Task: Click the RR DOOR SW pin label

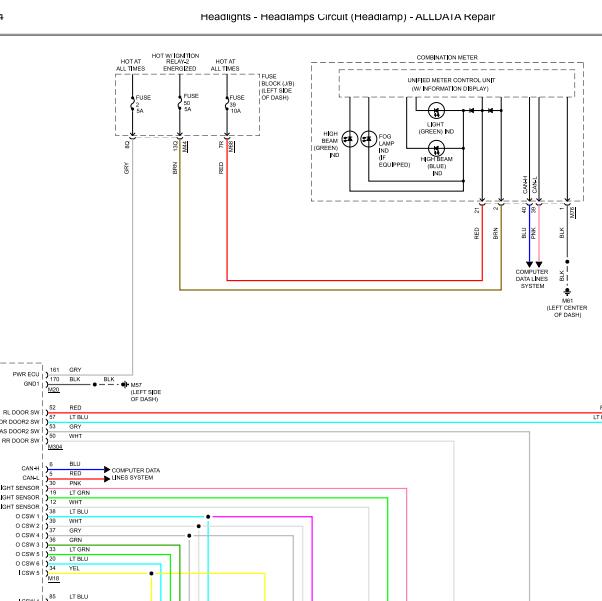Action: tap(21, 440)
